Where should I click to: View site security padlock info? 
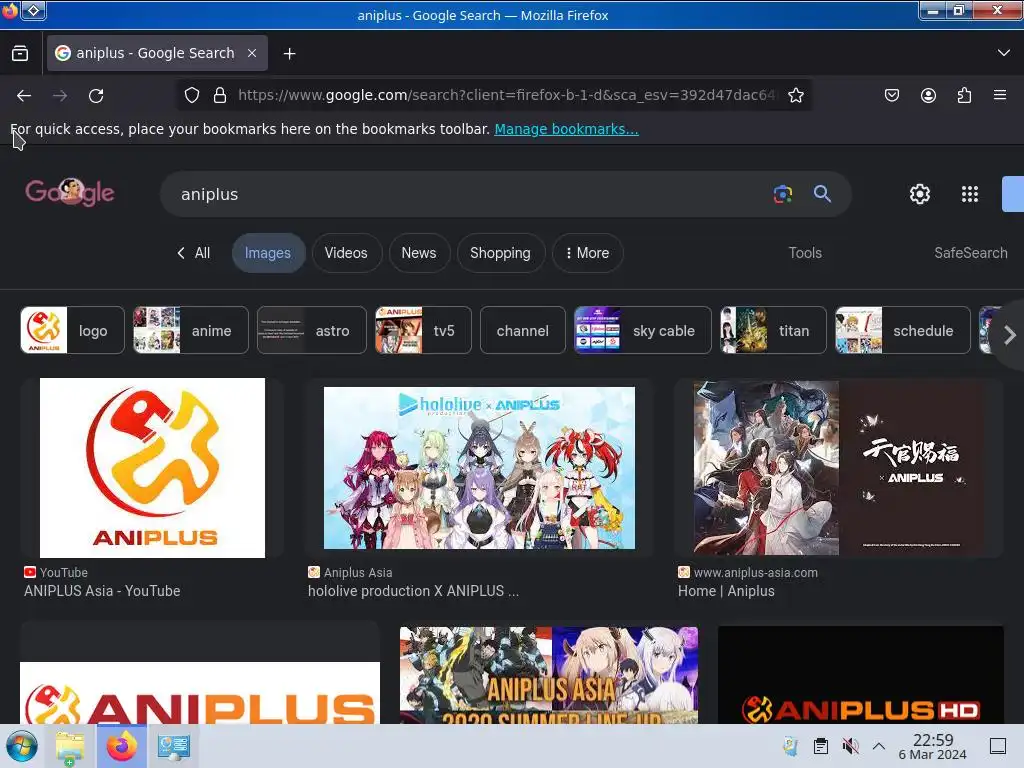click(220, 95)
